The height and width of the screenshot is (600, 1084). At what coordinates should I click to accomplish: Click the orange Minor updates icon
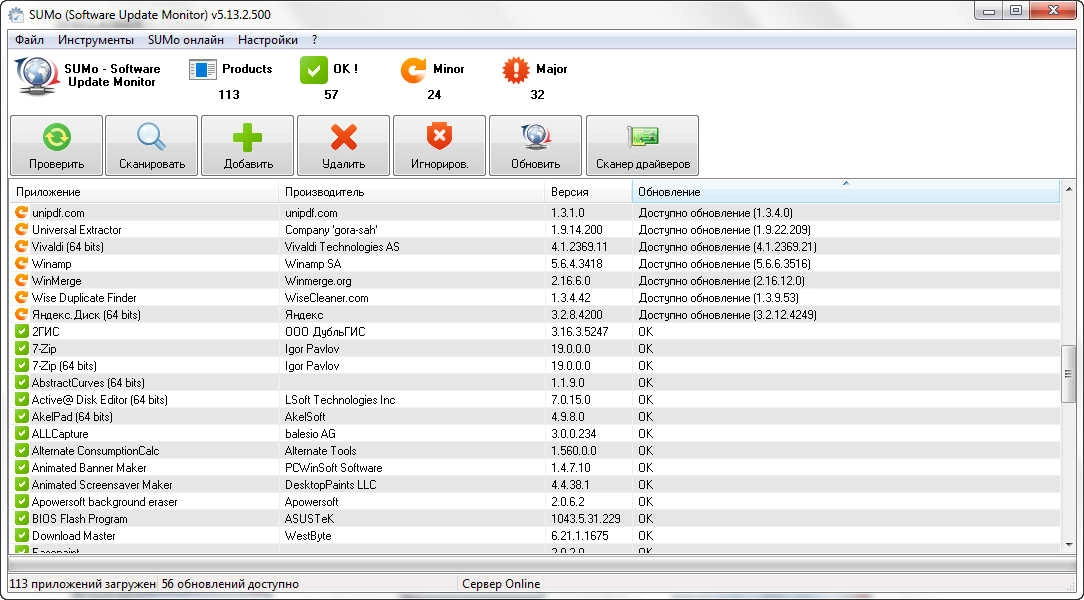413,70
